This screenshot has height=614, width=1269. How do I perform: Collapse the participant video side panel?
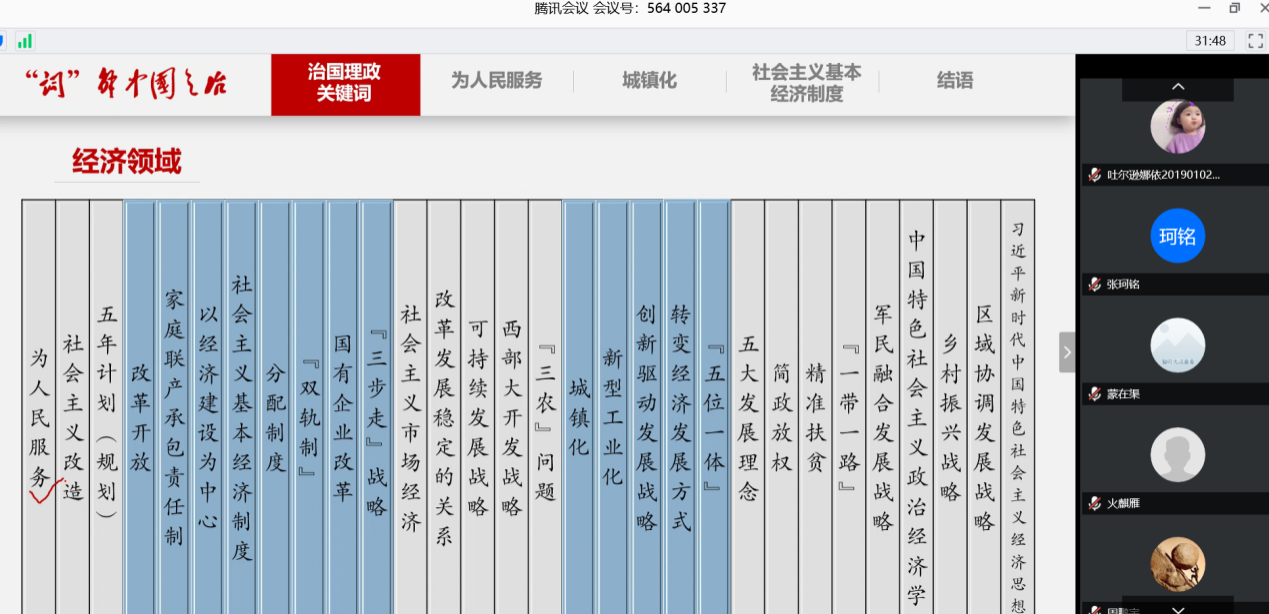pyautogui.click(x=1067, y=352)
